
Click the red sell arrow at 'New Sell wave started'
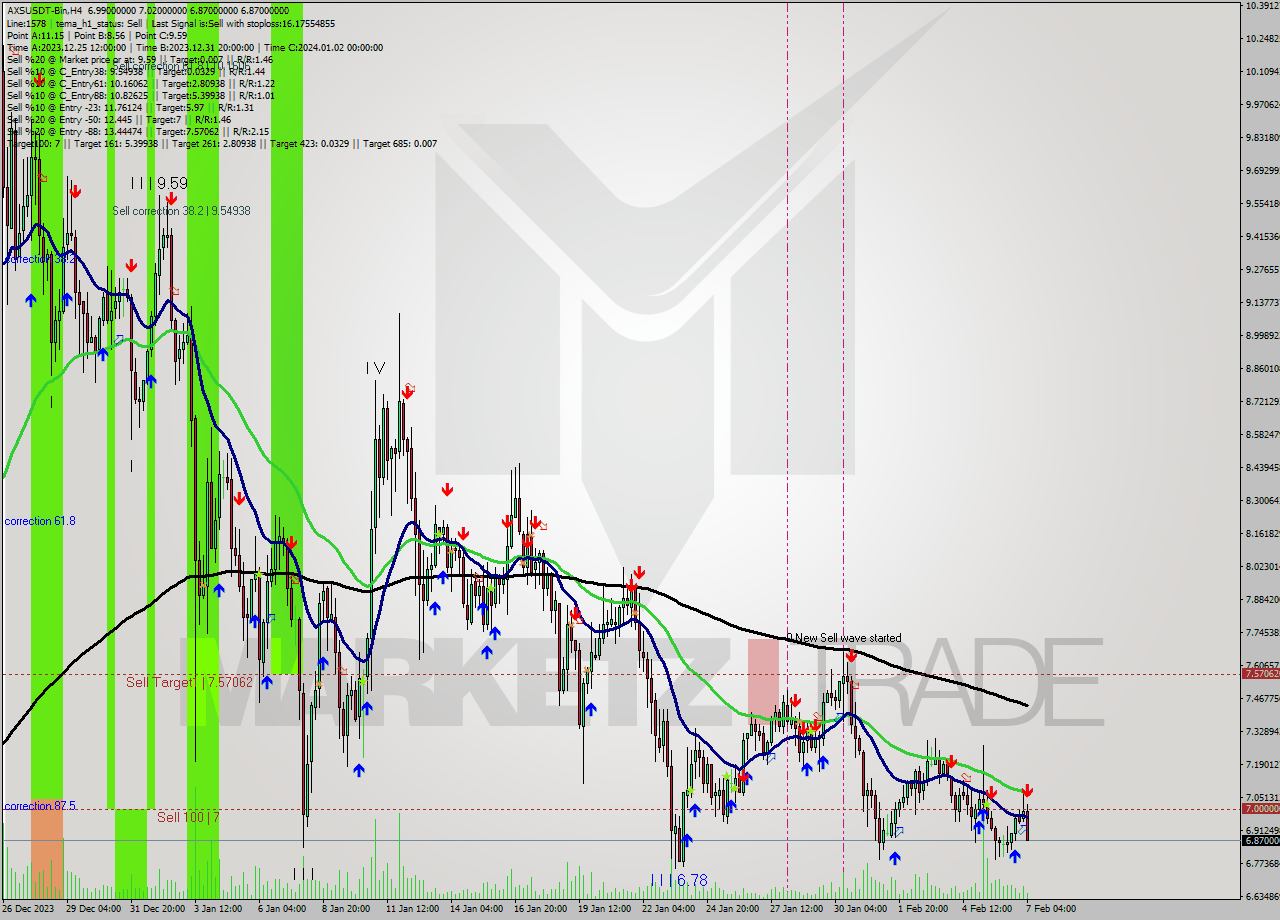850,656
